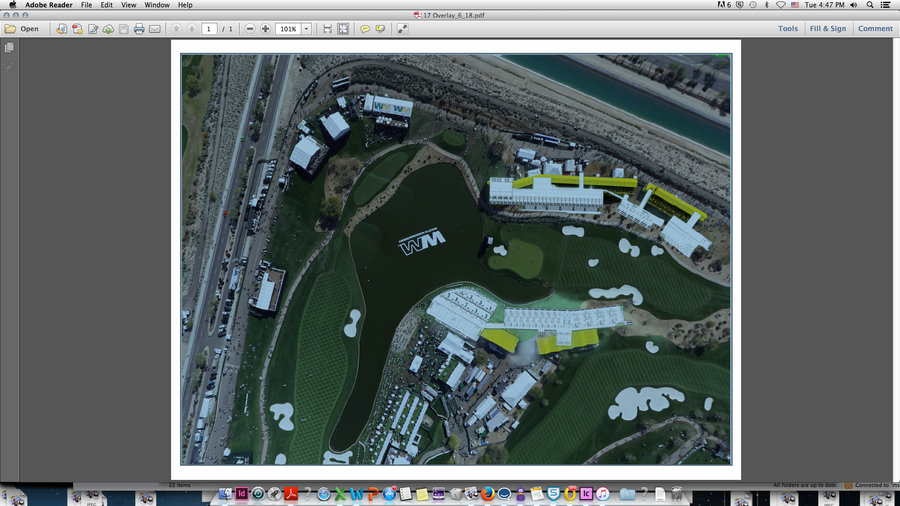Image resolution: width=900 pixels, height=506 pixels.
Task: Click the Print icon in toolbar
Action: tap(139, 29)
